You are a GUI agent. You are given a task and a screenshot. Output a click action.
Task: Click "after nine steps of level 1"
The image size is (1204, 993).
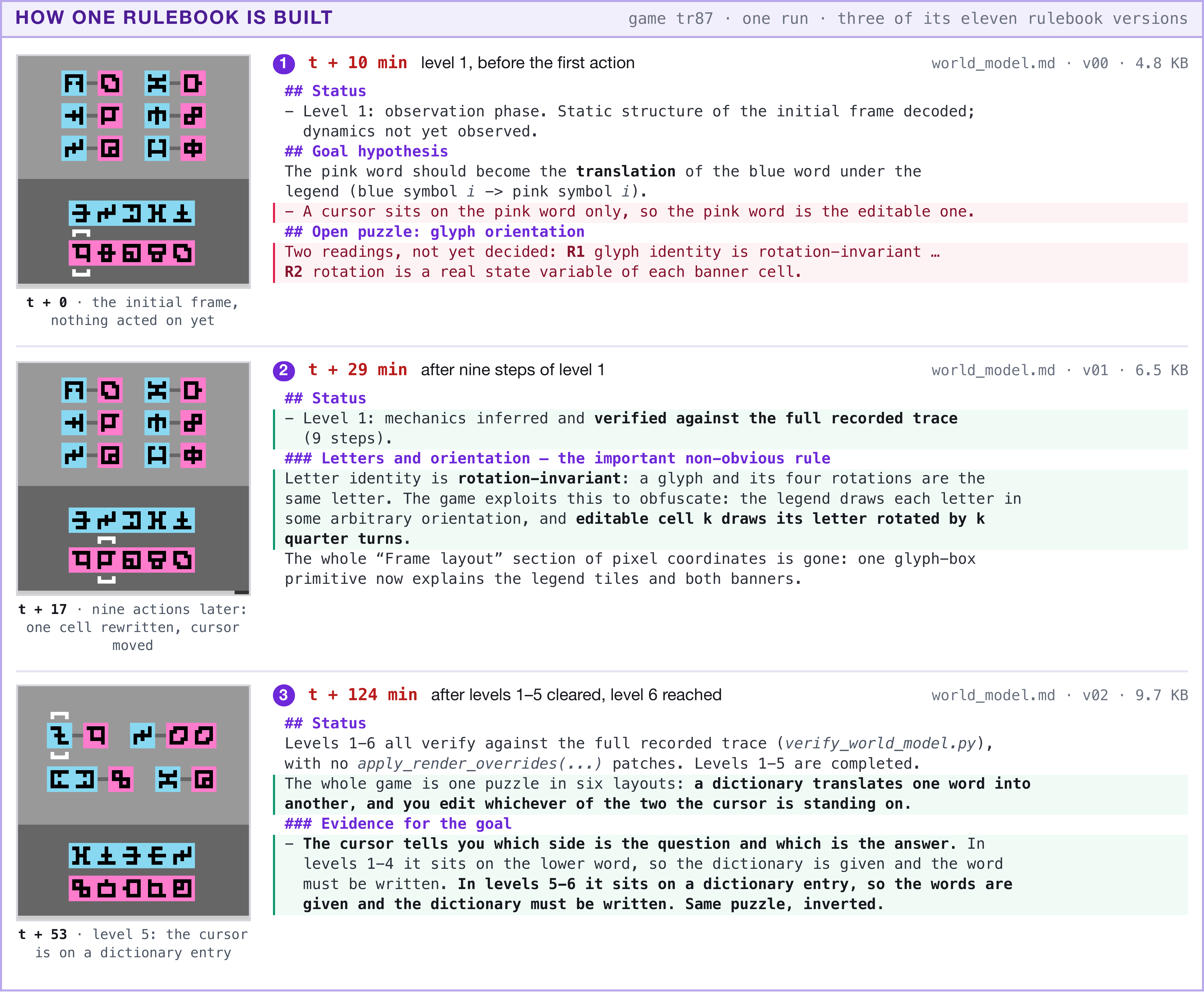513,370
